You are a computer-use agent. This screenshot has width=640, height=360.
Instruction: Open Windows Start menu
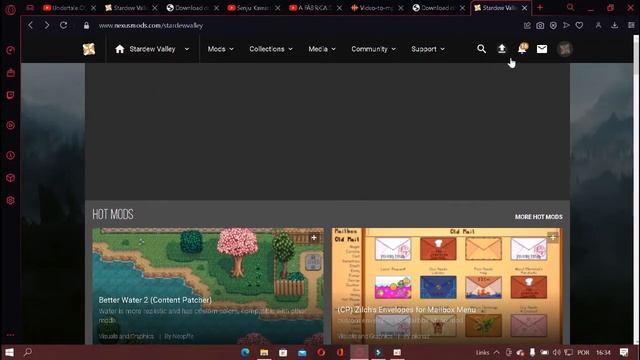[9, 352]
